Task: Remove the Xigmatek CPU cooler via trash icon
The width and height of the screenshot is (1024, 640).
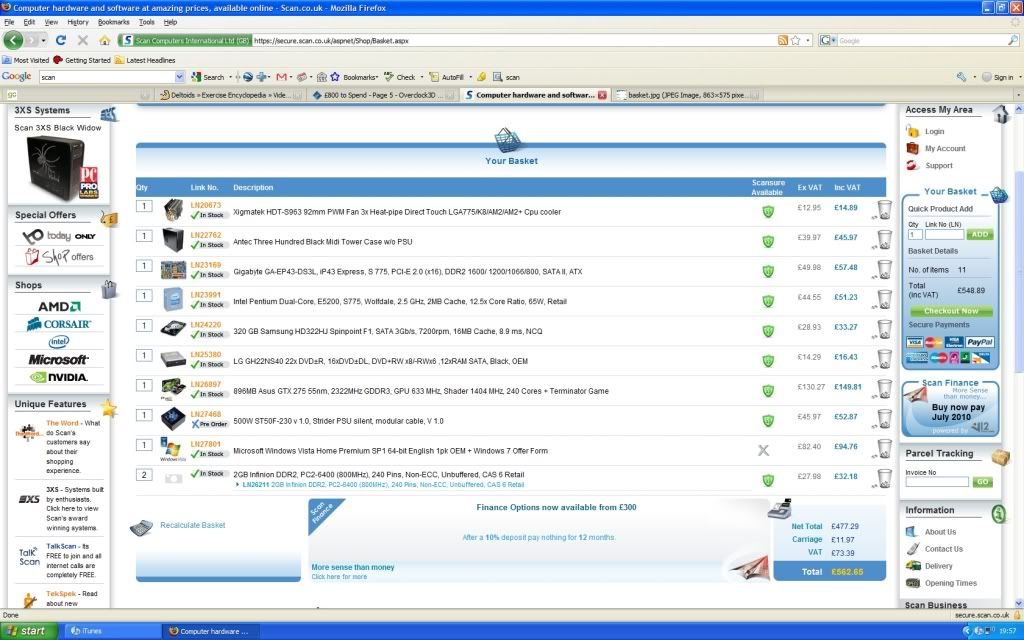Action: point(884,210)
